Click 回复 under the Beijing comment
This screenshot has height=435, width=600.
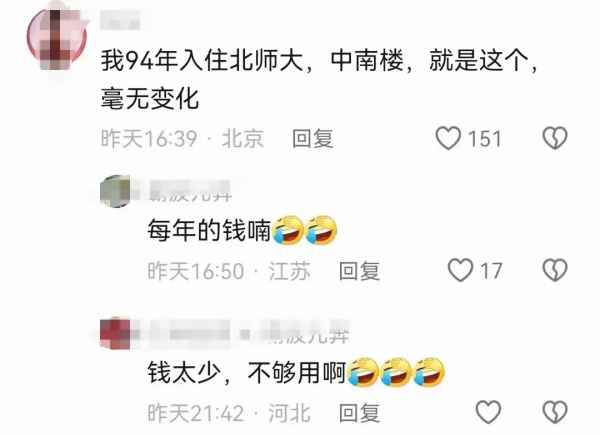(x=313, y=138)
